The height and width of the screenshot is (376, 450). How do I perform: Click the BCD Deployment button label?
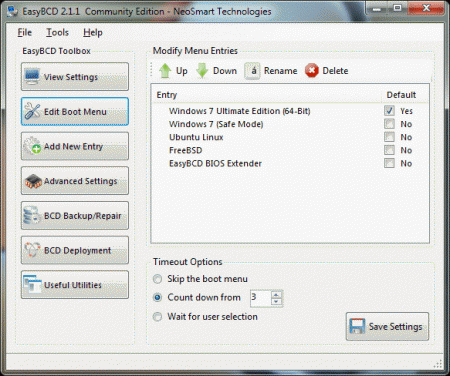78,250
